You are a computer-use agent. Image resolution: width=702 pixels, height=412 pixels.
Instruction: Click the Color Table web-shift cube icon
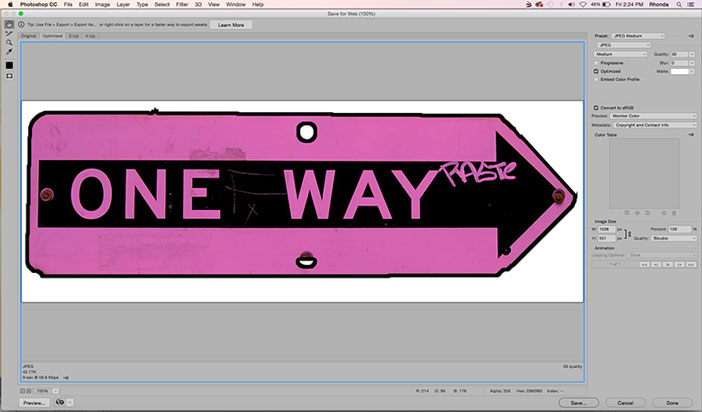click(x=637, y=213)
